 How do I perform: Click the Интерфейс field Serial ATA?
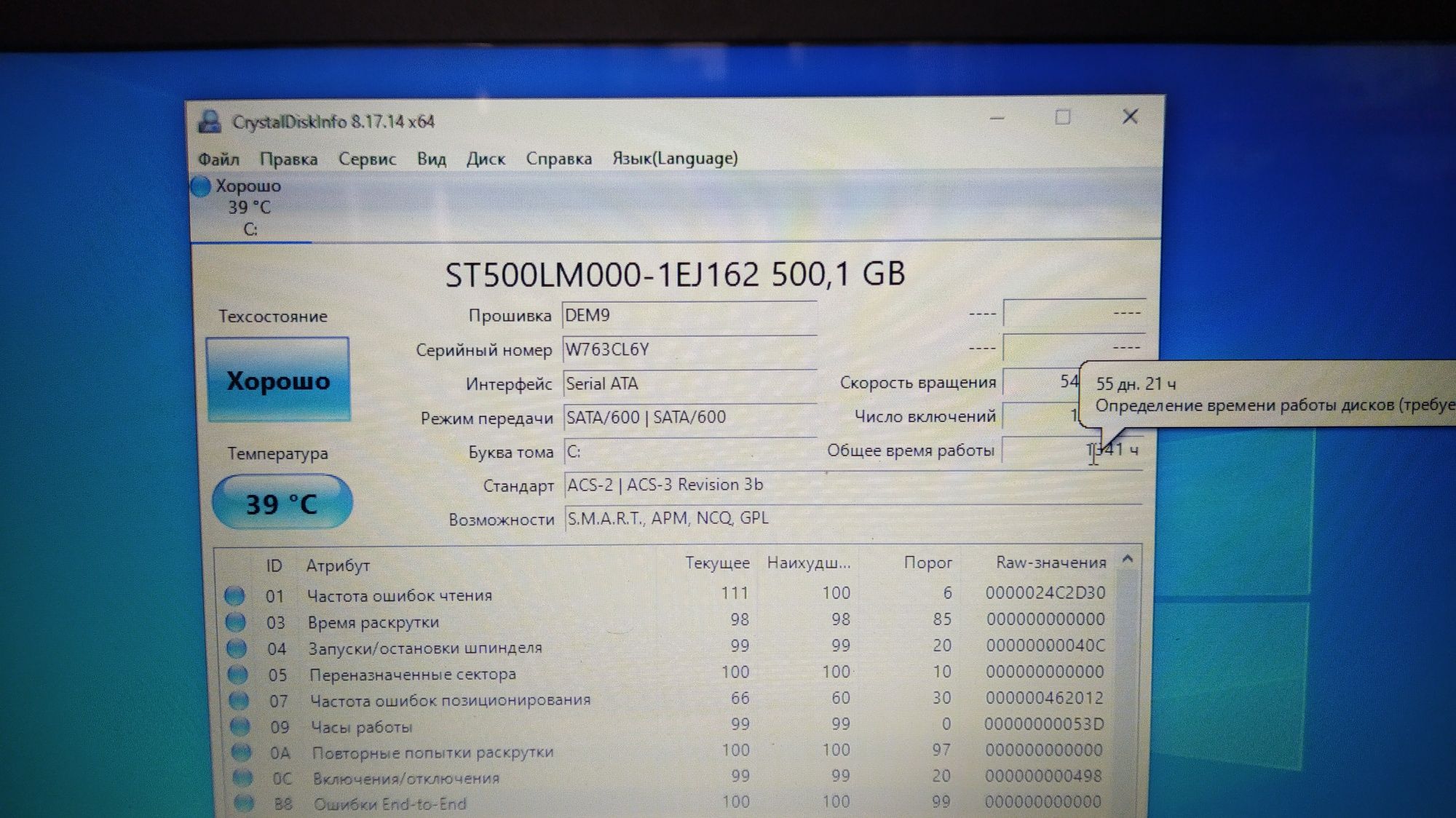689,384
